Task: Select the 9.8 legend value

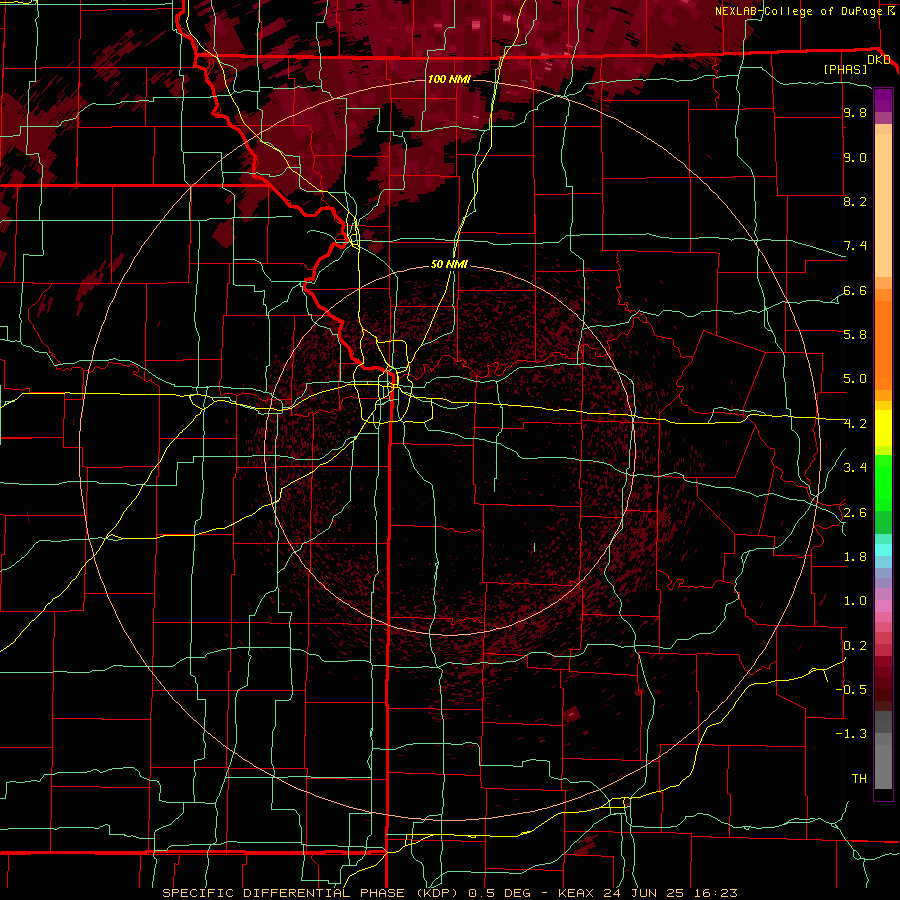Action: click(855, 113)
